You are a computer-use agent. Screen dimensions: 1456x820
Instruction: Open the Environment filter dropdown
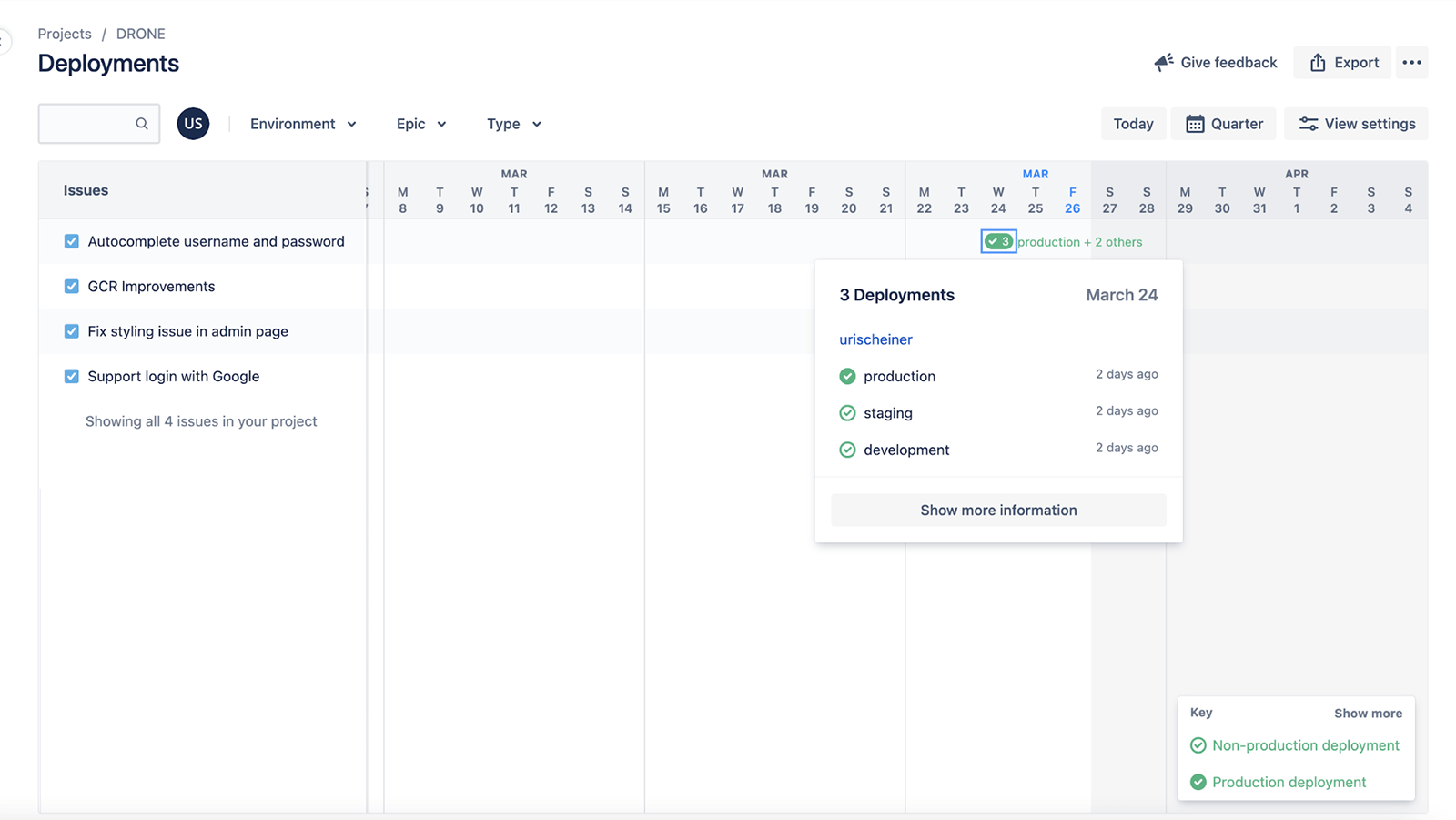point(304,123)
